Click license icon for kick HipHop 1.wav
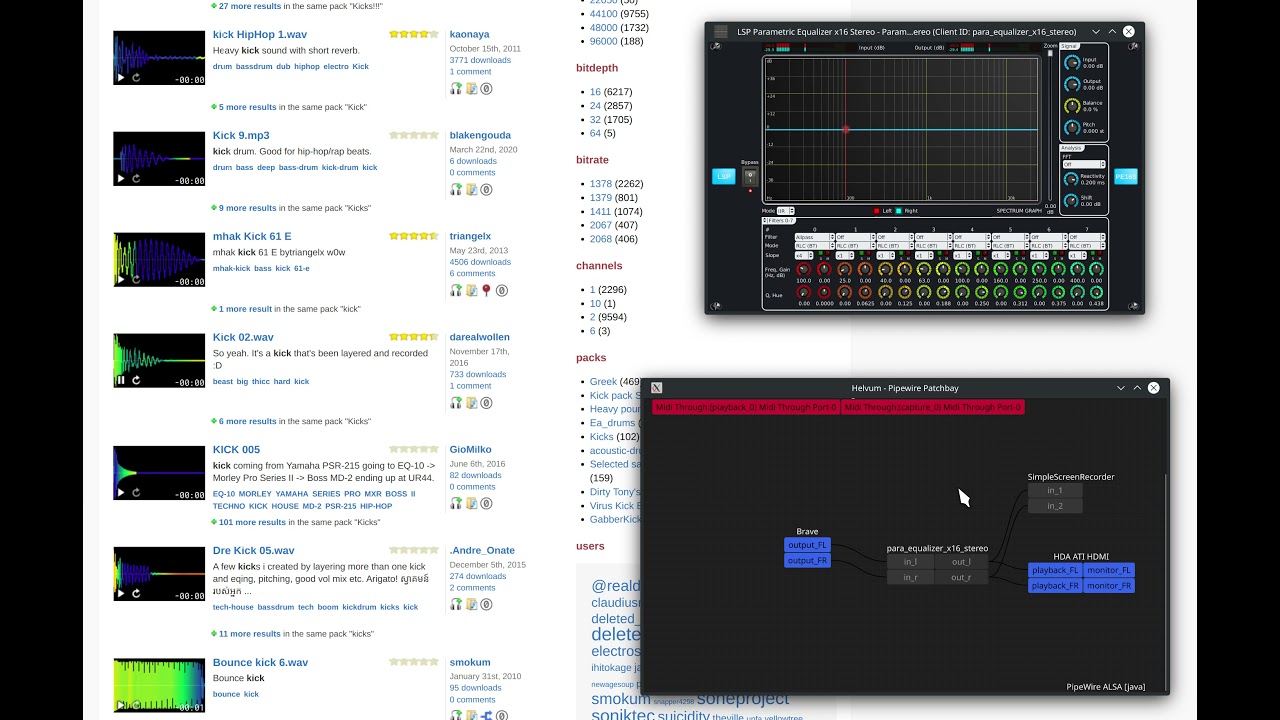Image resolution: width=1280 pixels, height=720 pixels. [486, 89]
